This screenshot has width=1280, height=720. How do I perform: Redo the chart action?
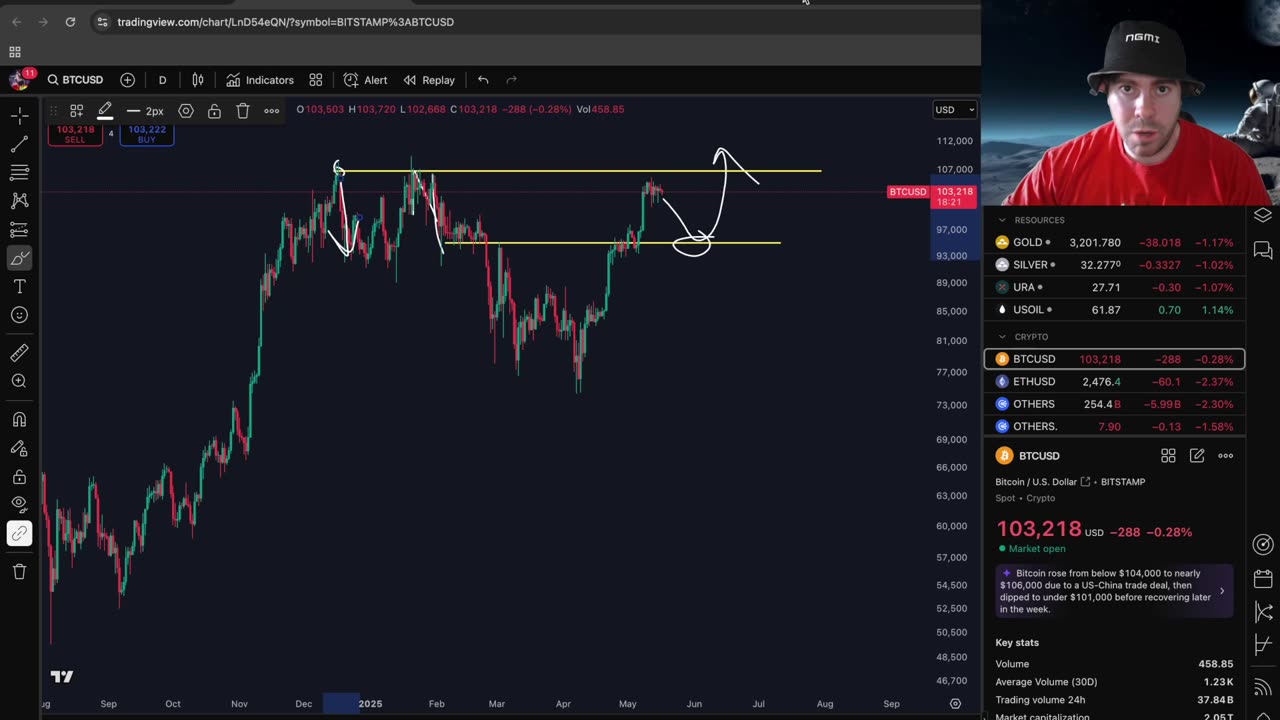tap(512, 80)
